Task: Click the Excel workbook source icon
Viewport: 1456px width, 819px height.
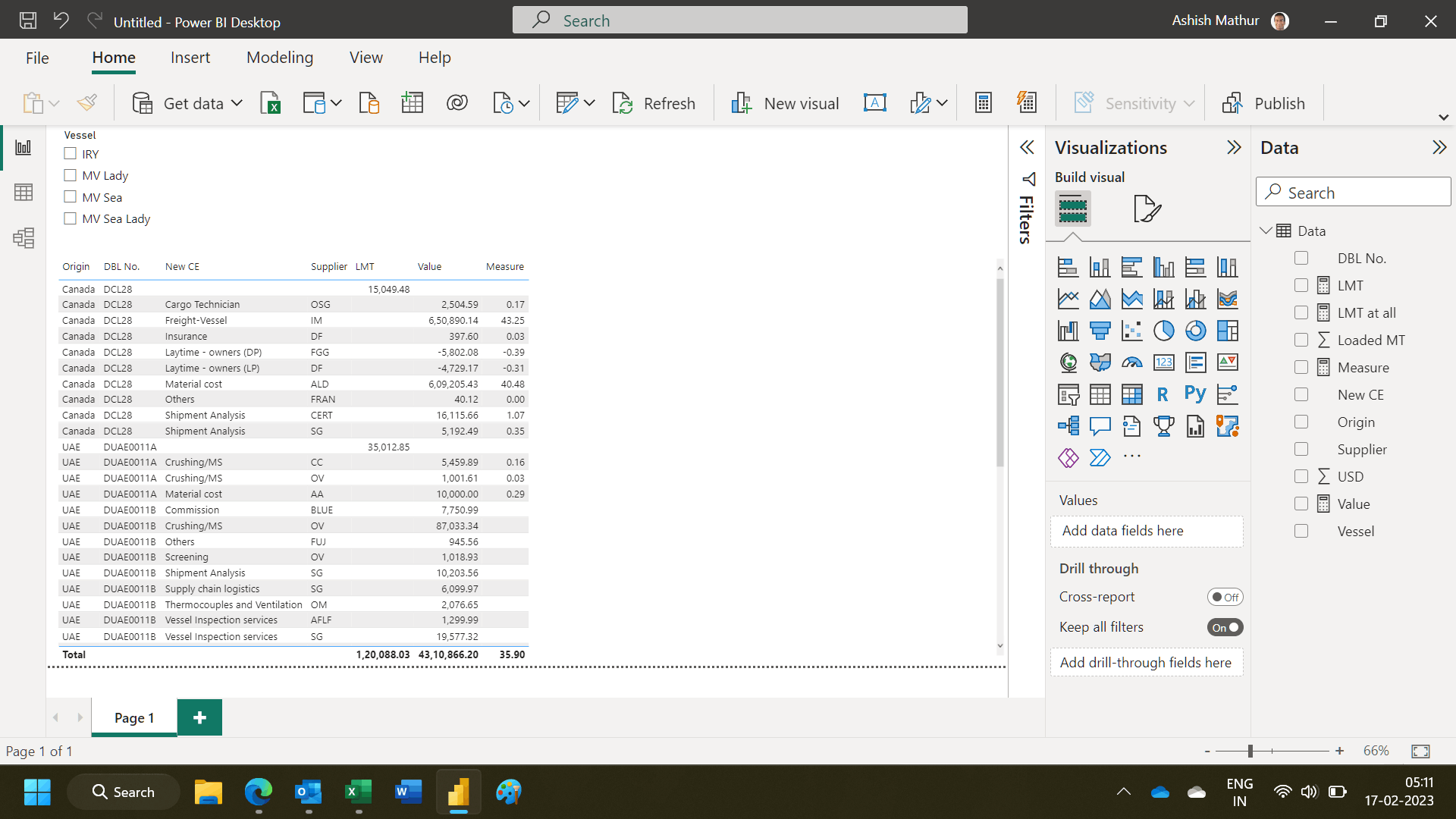Action: click(271, 103)
